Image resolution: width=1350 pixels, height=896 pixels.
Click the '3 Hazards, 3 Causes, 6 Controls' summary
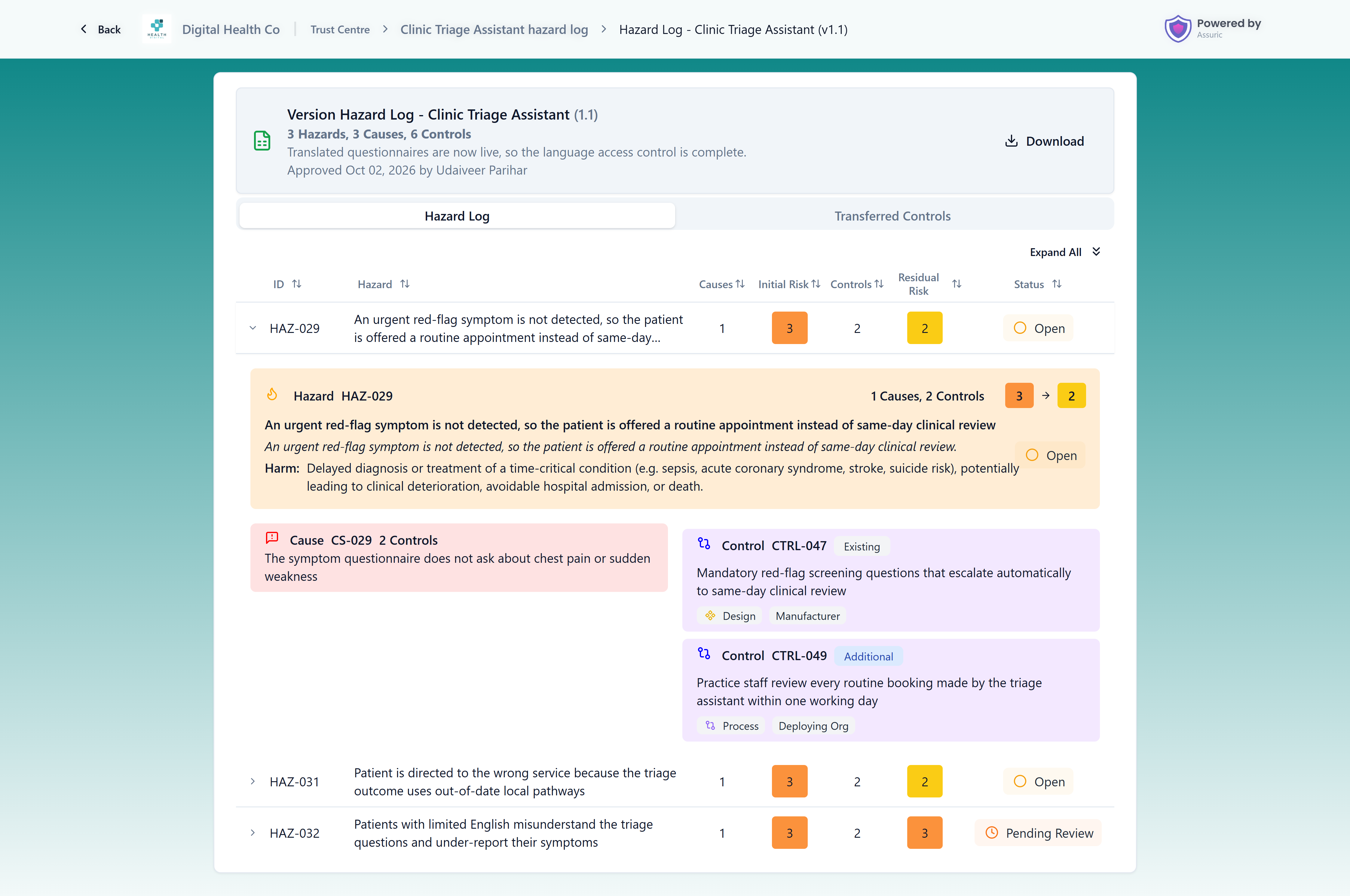pyautogui.click(x=379, y=134)
